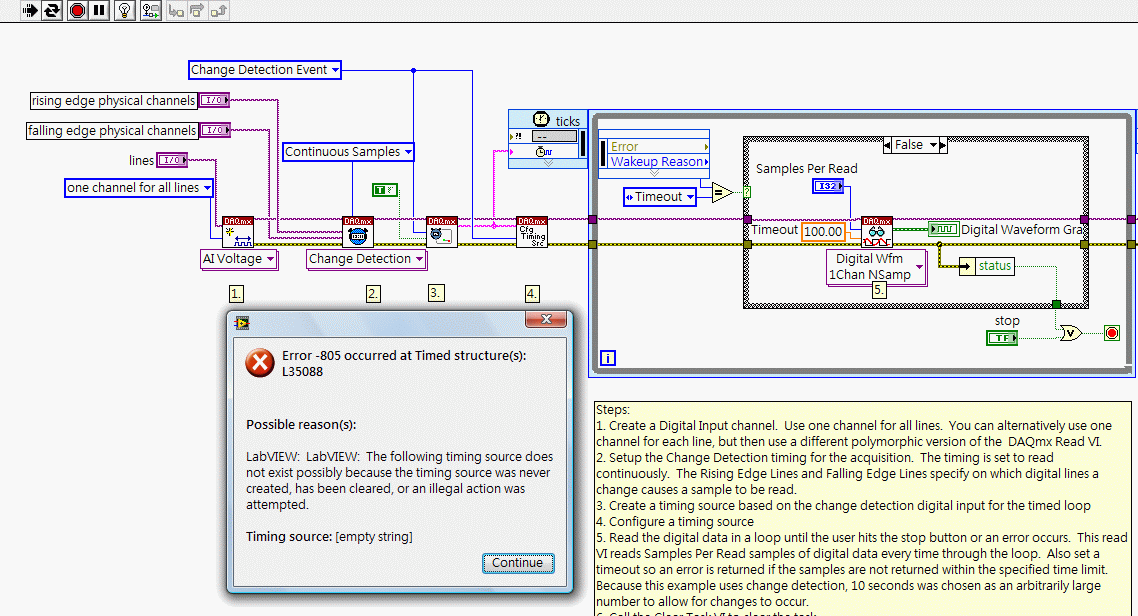Select the DAQmx Create Channel node
This screenshot has width=1138, height=616.
coord(238,232)
